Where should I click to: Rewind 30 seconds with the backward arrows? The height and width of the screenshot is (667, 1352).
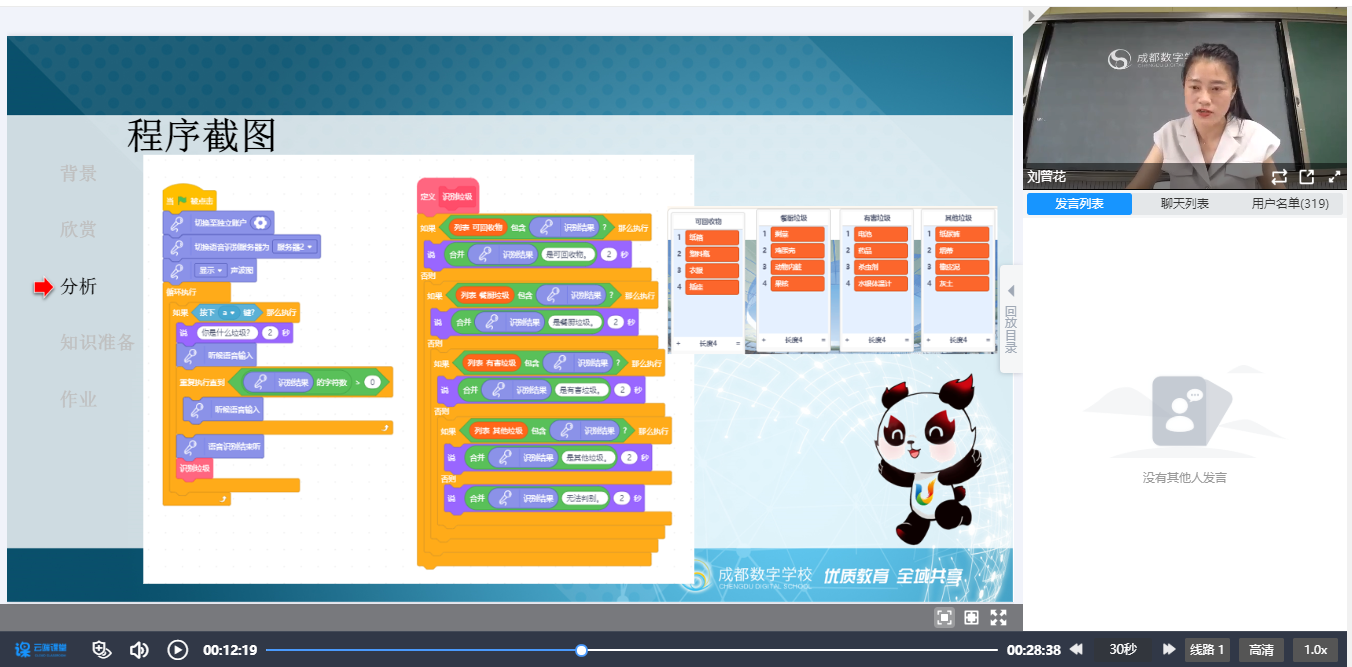(x=1076, y=650)
